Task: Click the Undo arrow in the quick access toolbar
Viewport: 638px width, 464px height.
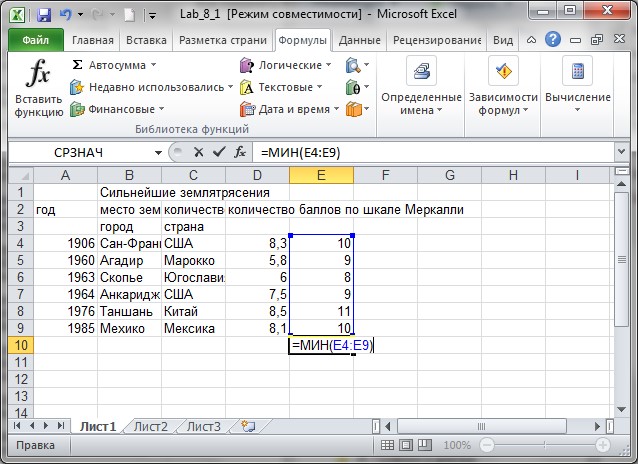Action: (x=66, y=15)
